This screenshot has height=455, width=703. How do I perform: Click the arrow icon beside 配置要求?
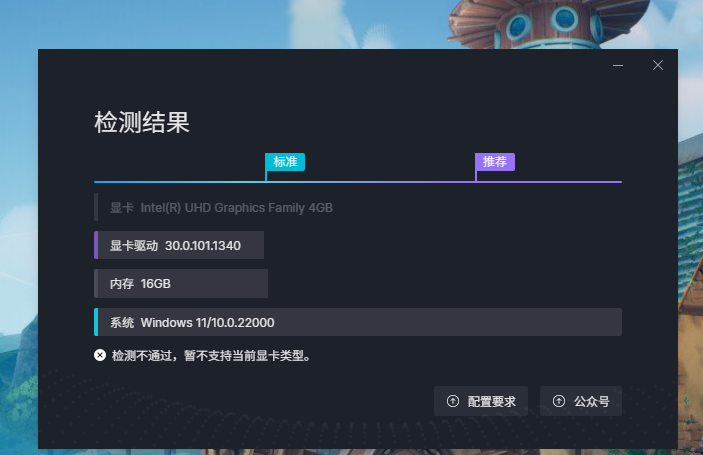pyautogui.click(x=453, y=401)
